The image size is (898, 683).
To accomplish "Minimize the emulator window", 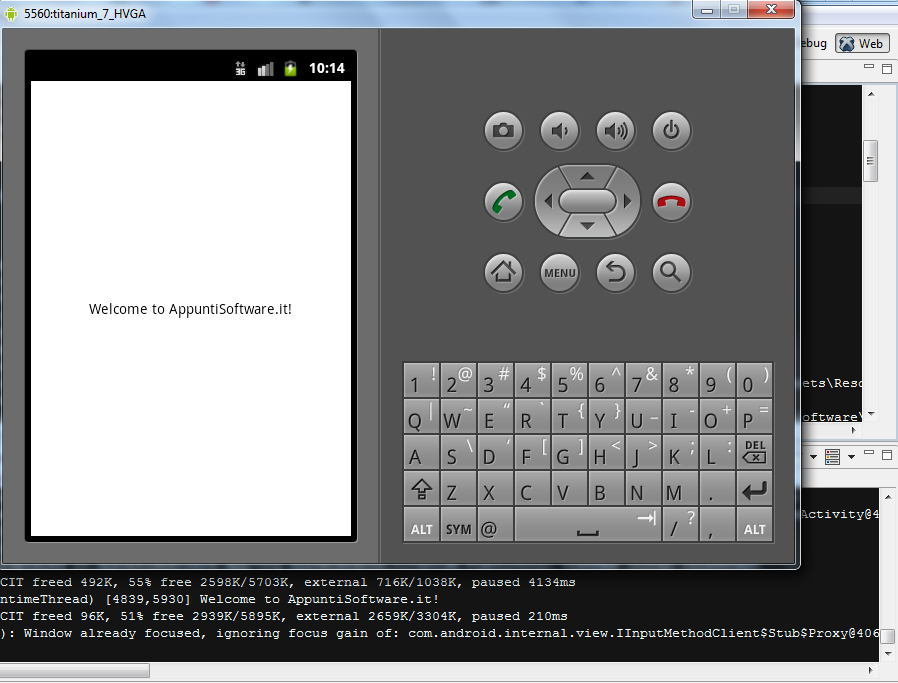I will tap(707, 10).
